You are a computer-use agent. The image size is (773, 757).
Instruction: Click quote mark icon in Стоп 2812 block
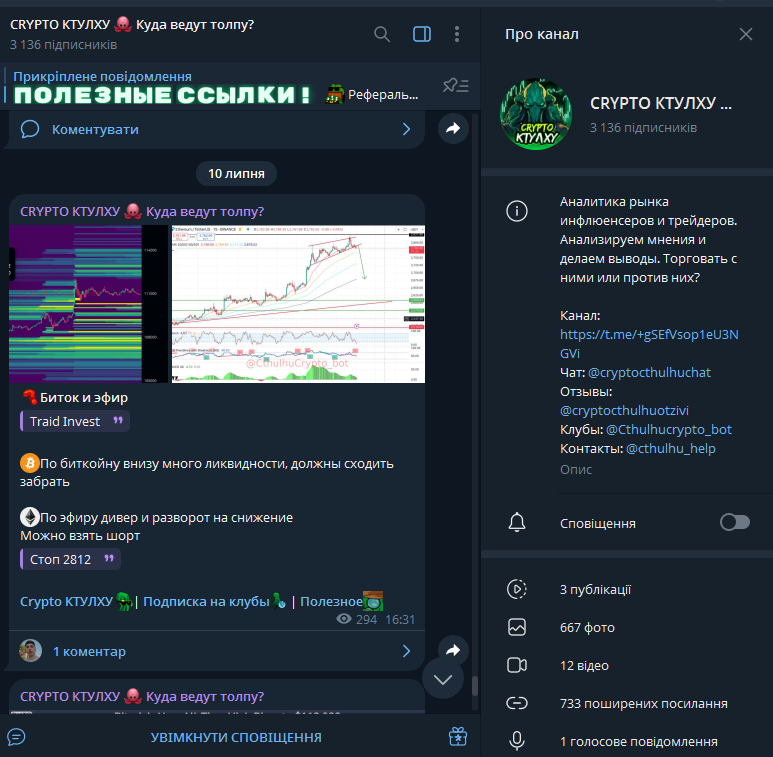tap(109, 558)
